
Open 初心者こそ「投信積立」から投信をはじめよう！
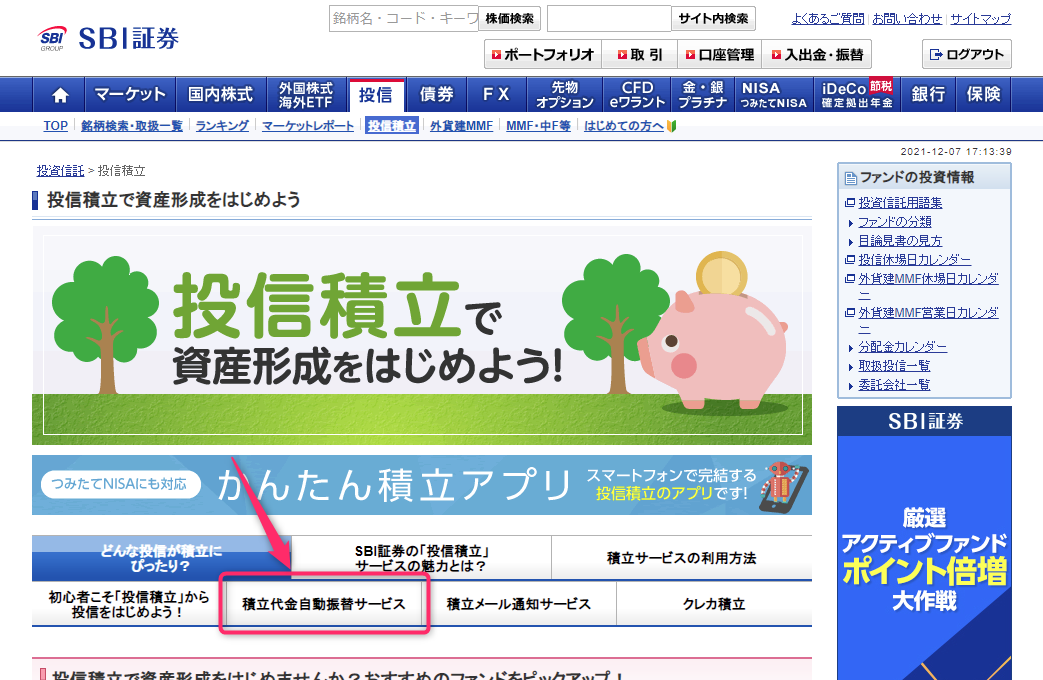point(128,604)
